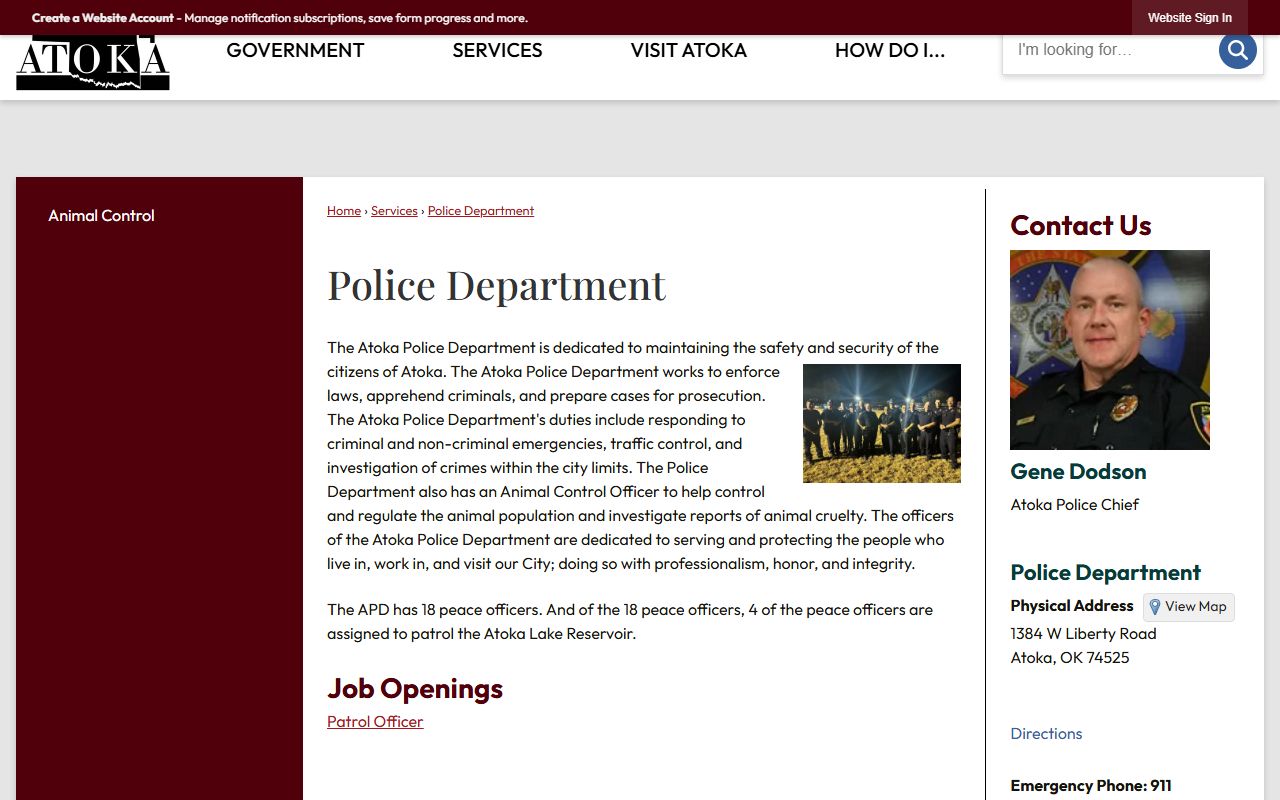The image size is (1280, 800).
Task: Click the Job Openings heading
Action: pos(415,689)
